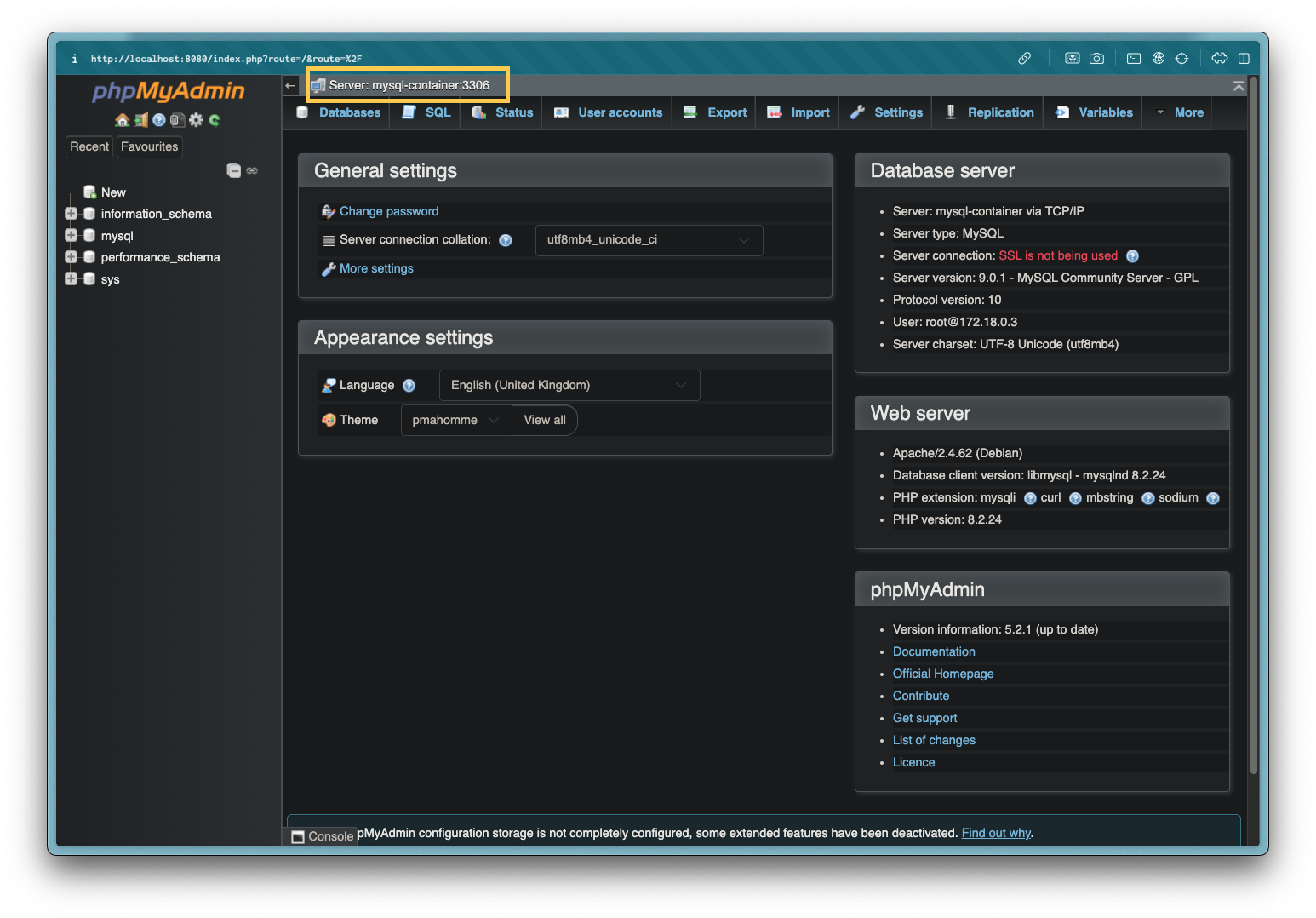Click help icon after mbstring extension
Image resolution: width=1316 pixels, height=918 pixels.
(1147, 498)
